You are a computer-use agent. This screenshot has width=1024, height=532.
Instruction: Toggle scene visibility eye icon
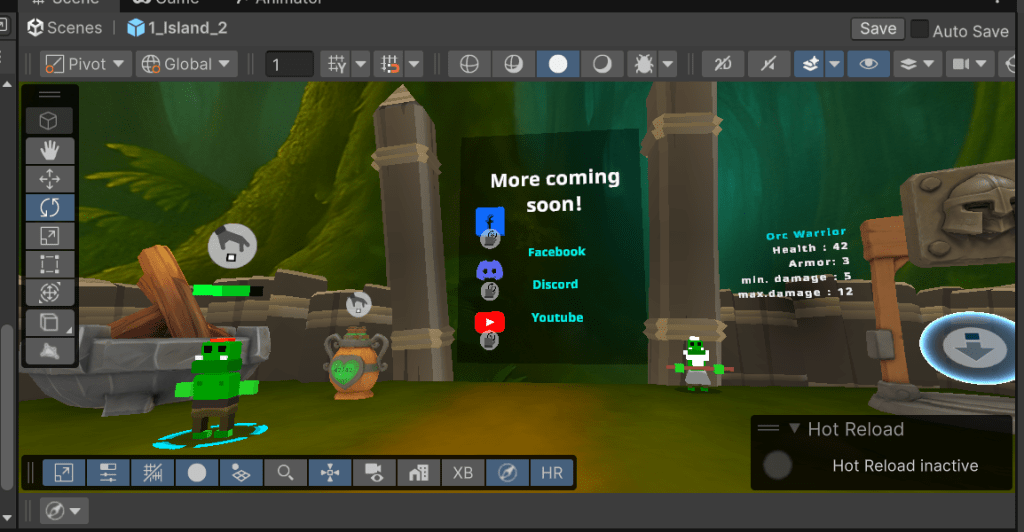869,64
